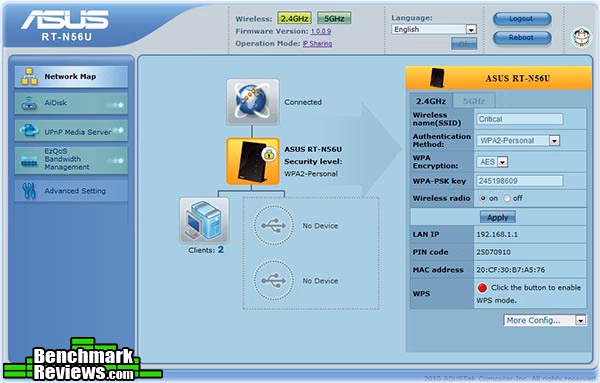This screenshot has height=383, width=600.
Task: Click the Wireless name SSID field
Action: 520,119
